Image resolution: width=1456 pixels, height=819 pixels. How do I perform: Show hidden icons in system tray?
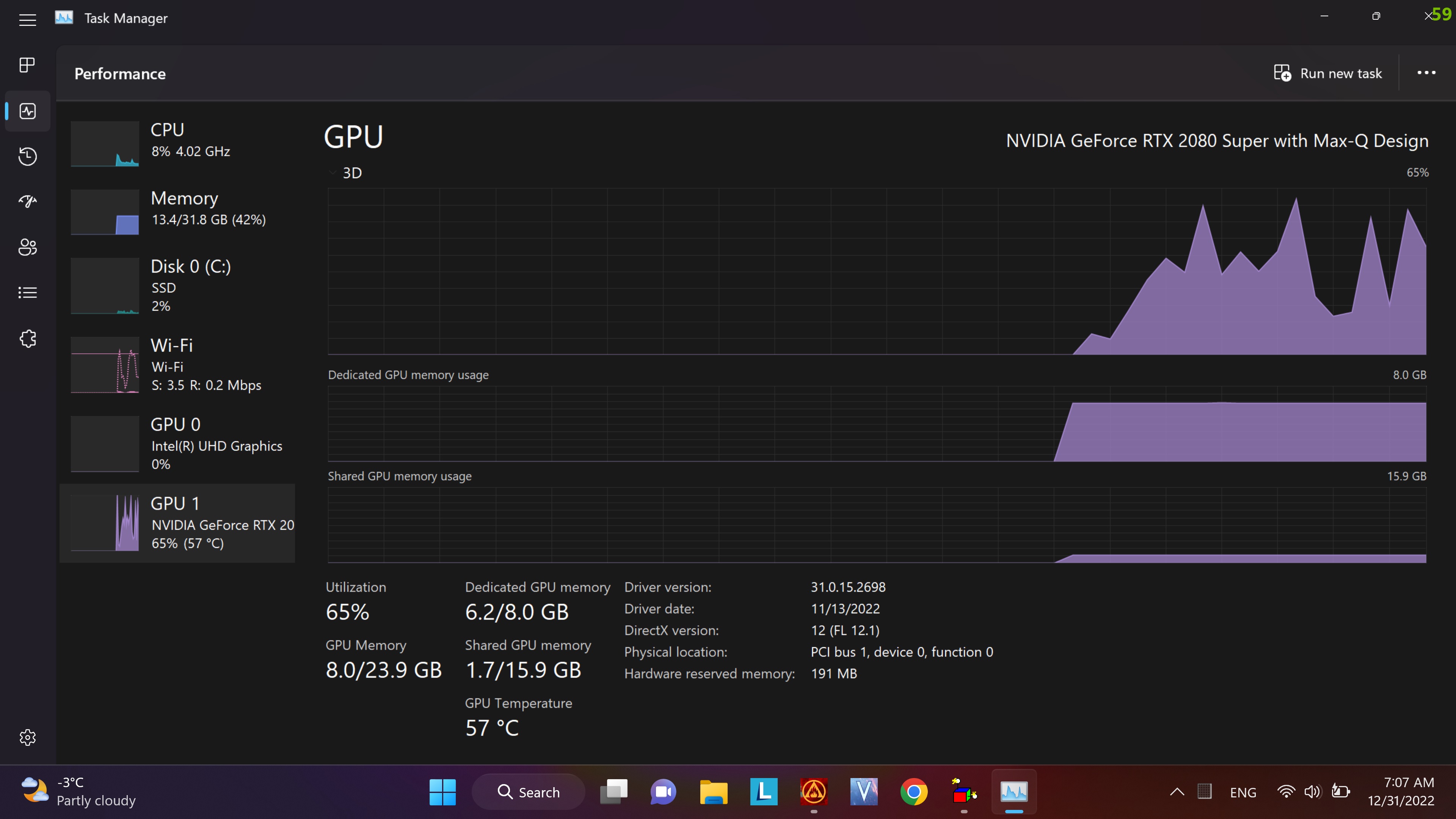(1177, 792)
